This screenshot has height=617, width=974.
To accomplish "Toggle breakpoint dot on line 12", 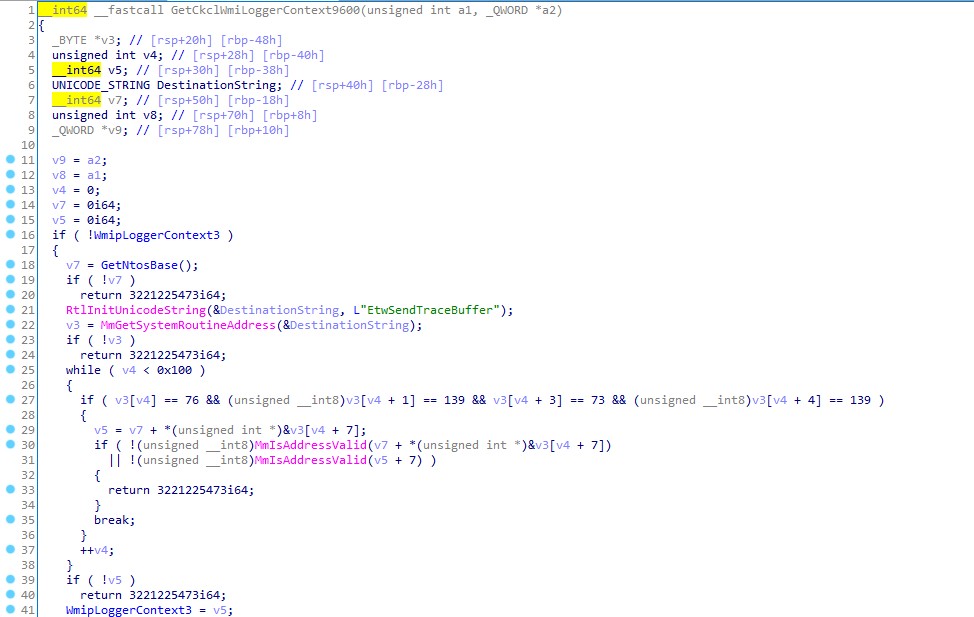I will pos(10,174).
